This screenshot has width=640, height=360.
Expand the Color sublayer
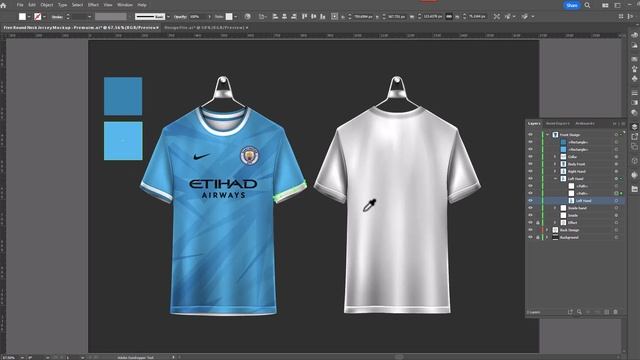tap(555, 157)
